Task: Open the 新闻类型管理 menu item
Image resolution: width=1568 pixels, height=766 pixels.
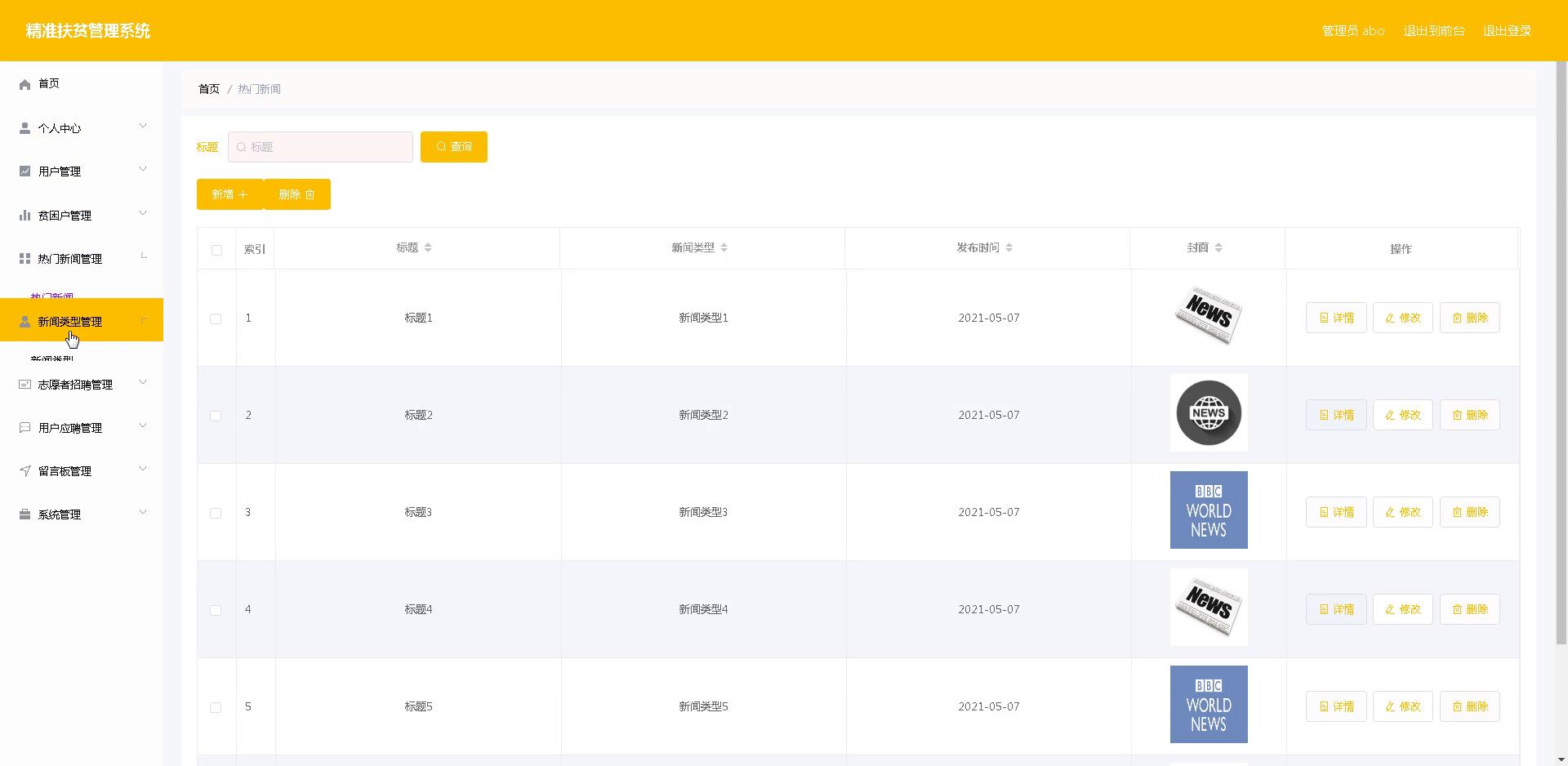Action: (x=69, y=322)
